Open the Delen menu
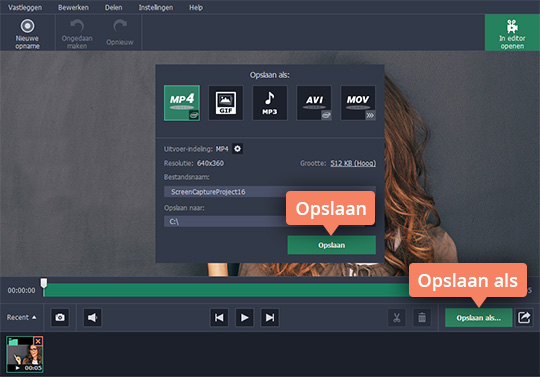This screenshot has width=540, height=377. pyautogui.click(x=113, y=7)
